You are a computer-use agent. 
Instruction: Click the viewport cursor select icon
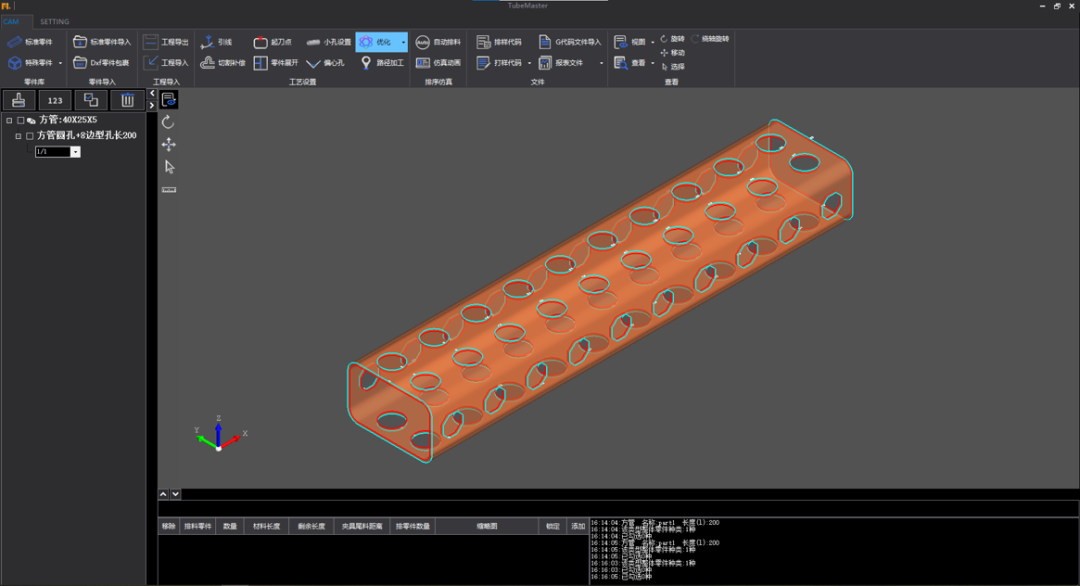coord(169,167)
